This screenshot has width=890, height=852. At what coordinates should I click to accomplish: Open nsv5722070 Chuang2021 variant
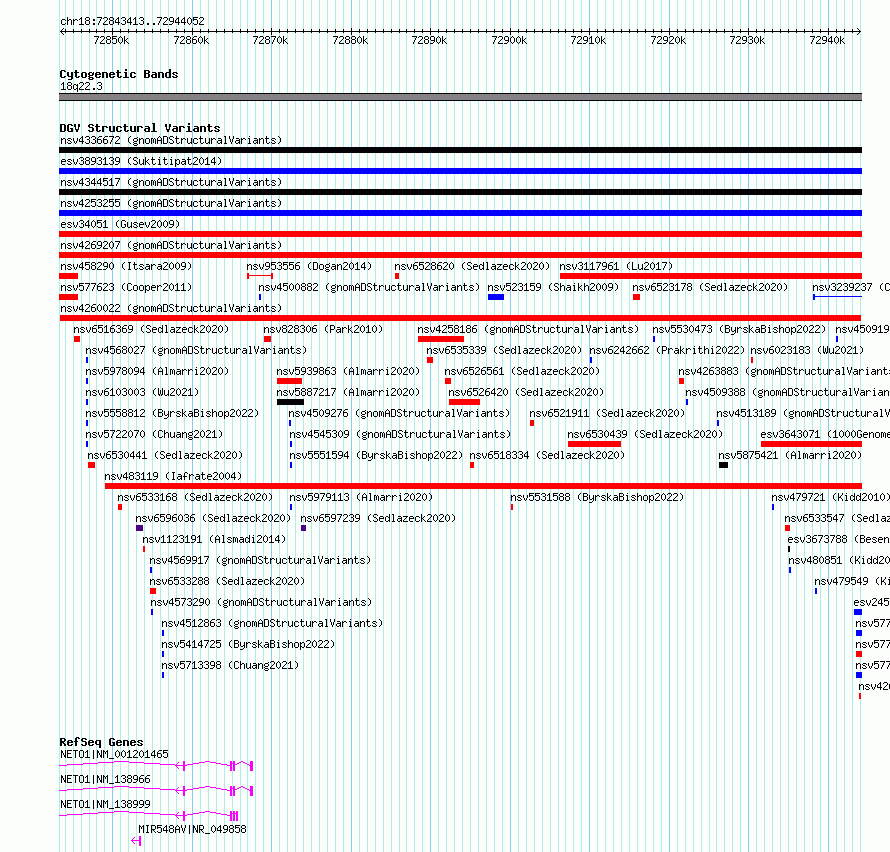(x=154, y=434)
